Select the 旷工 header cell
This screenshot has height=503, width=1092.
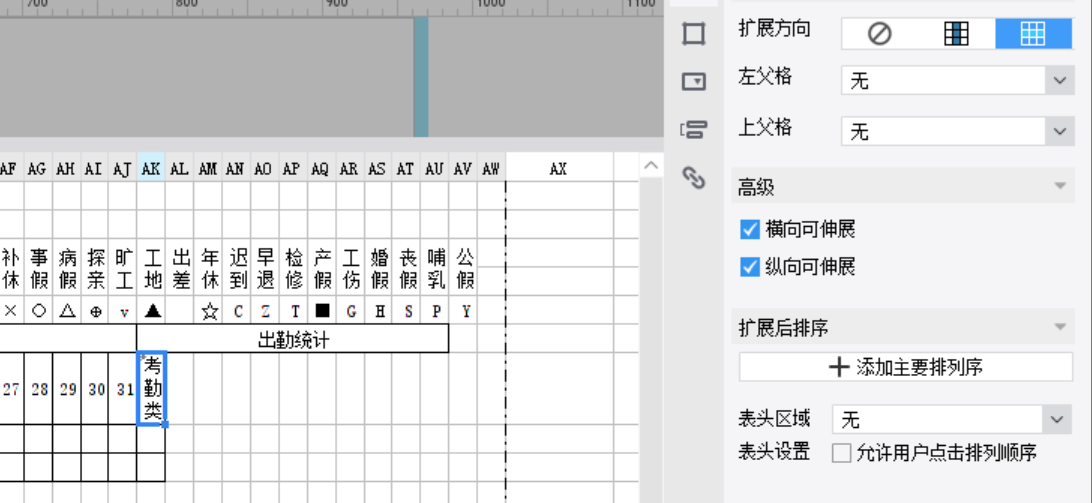[x=123, y=269]
